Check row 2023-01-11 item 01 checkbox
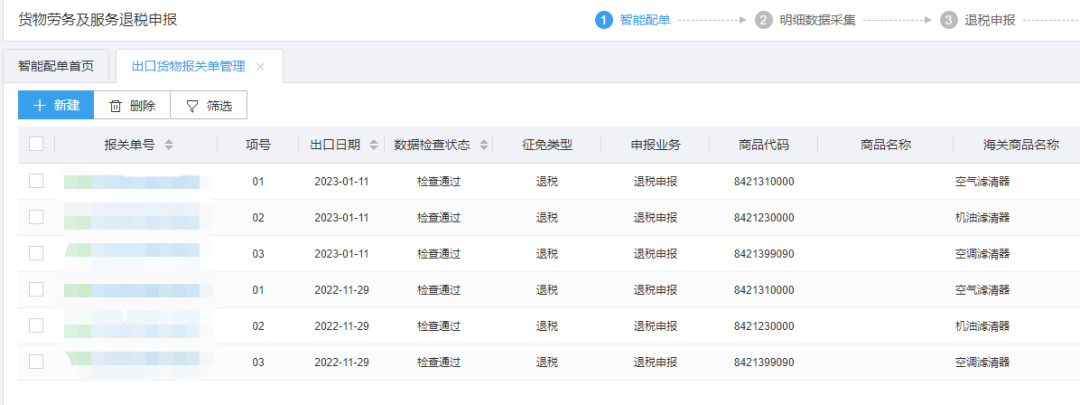 click(36, 181)
